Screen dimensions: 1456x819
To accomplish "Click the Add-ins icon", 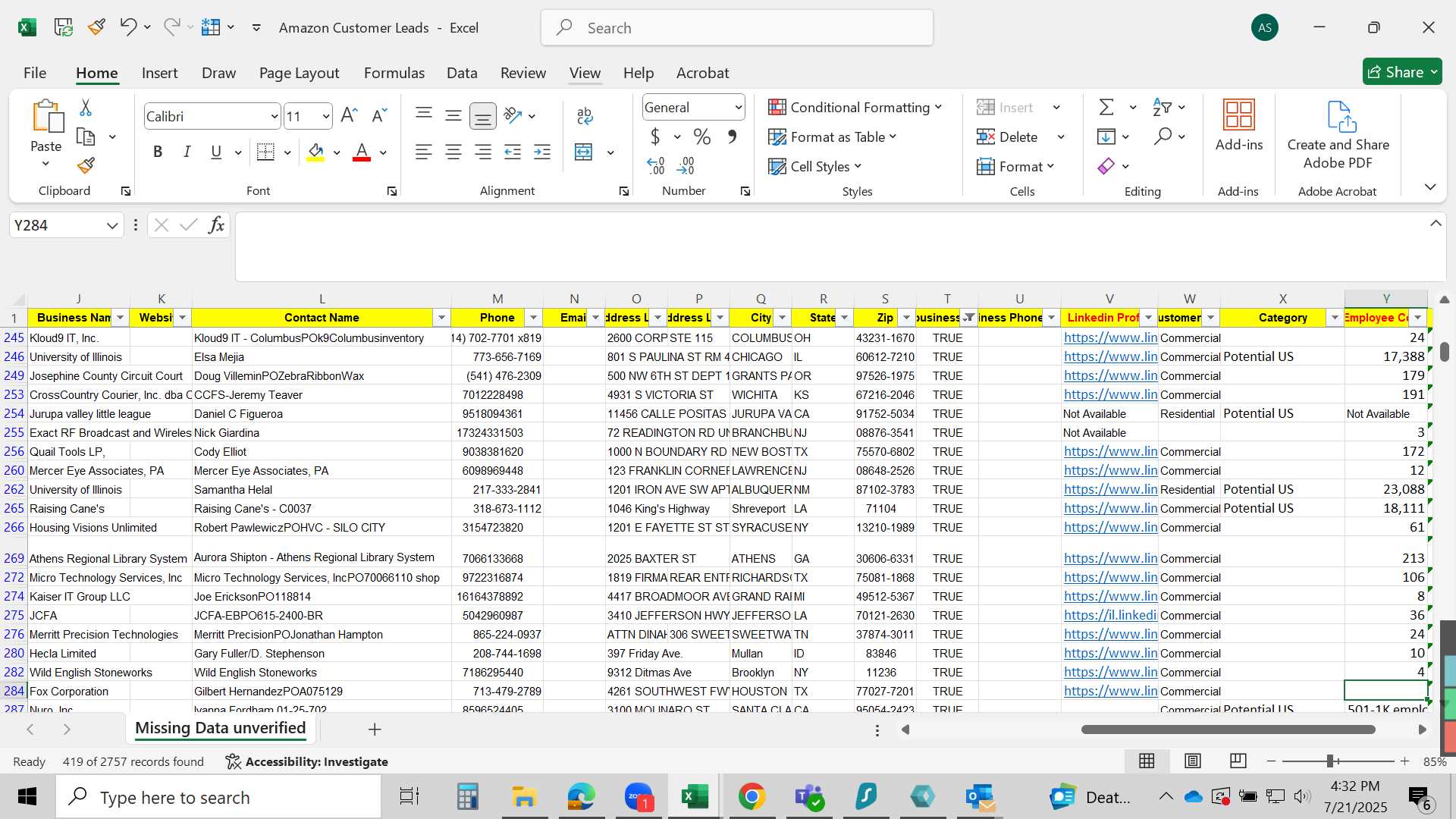I will click(1239, 115).
